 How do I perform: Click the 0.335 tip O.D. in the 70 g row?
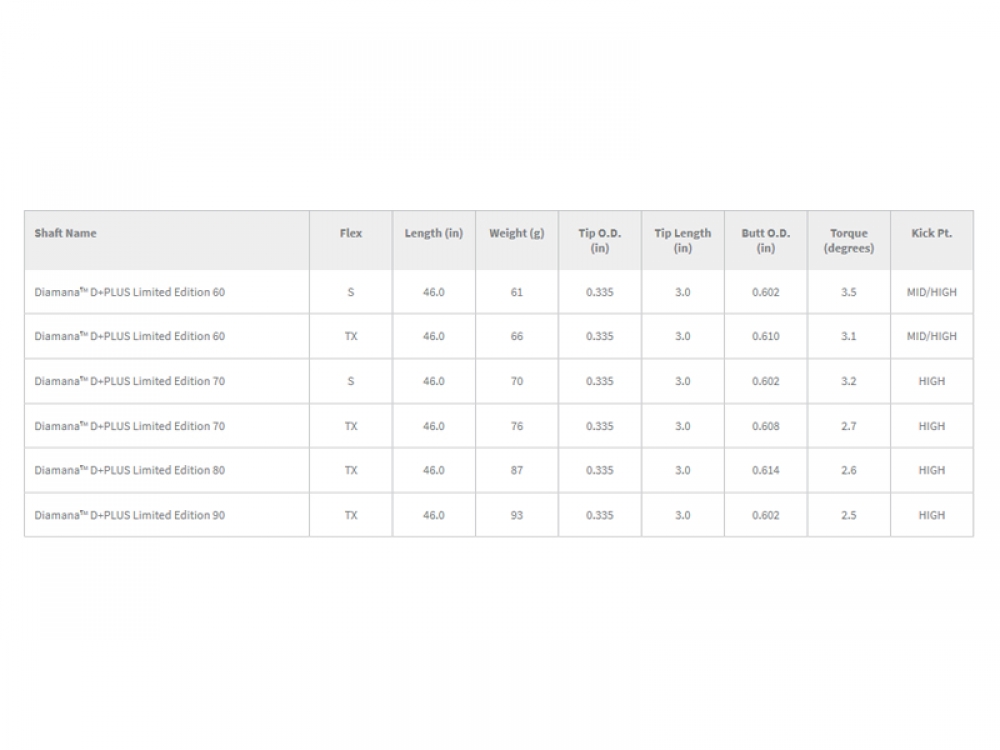(x=599, y=381)
